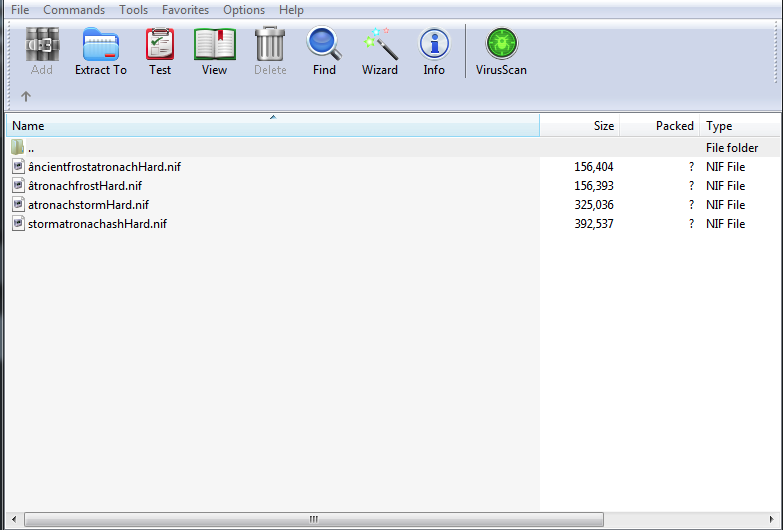Sort the list by the Packed column
This screenshot has width=783, height=530.
click(660, 125)
